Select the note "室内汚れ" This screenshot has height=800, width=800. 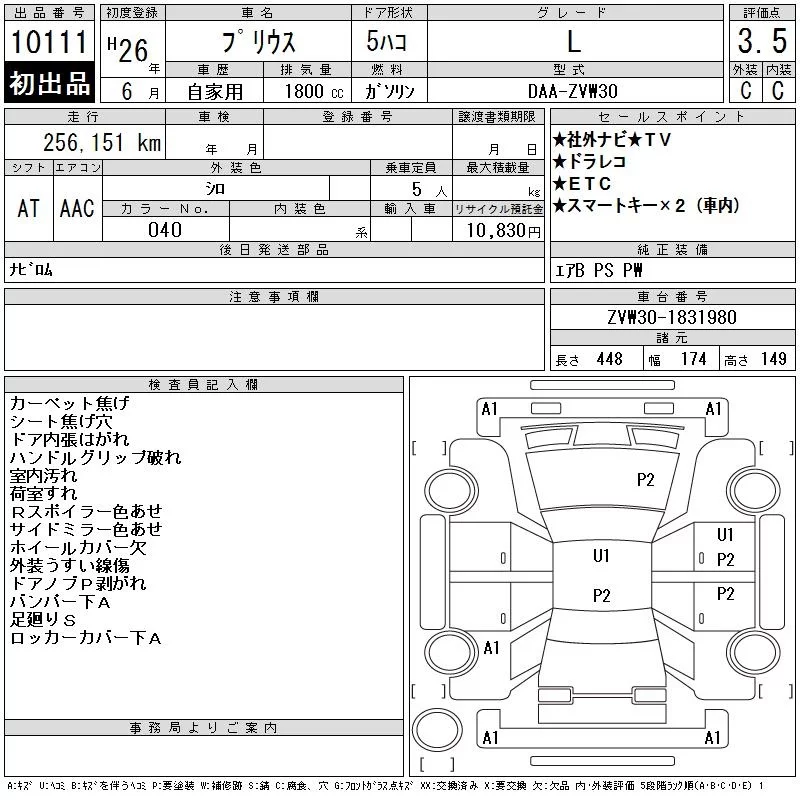click(x=44, y=476)
